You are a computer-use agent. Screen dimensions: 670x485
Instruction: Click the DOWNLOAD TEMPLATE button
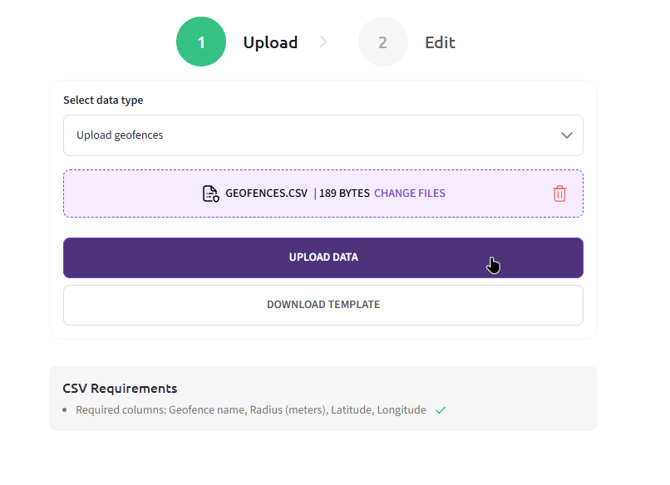tap(323, 305)
